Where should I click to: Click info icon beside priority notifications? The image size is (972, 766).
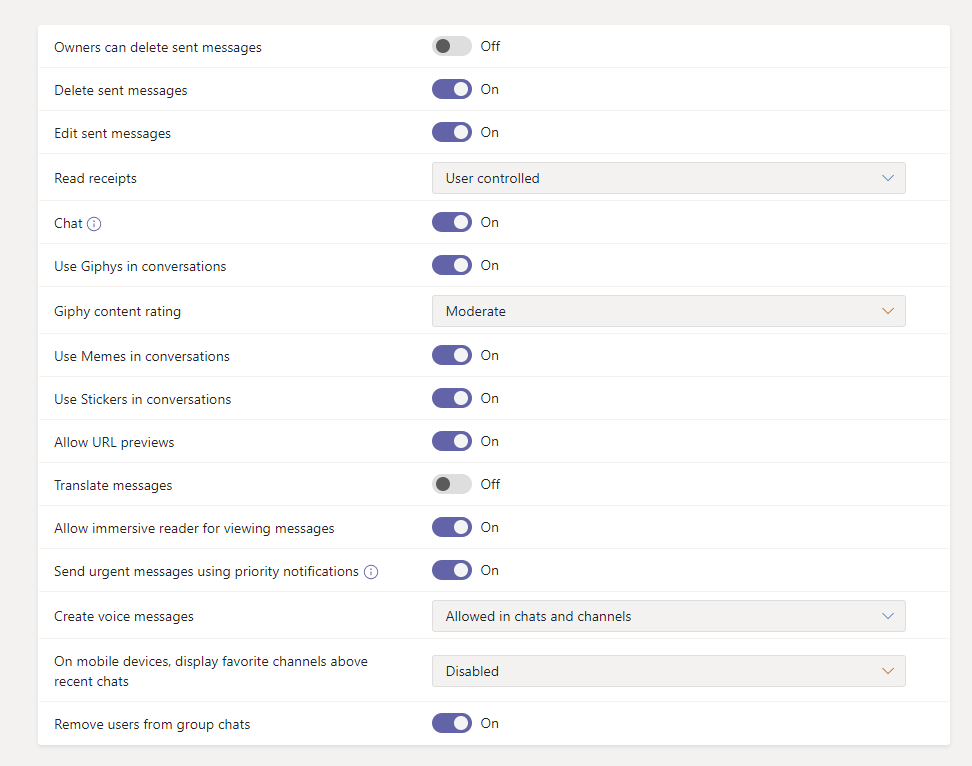371,572
